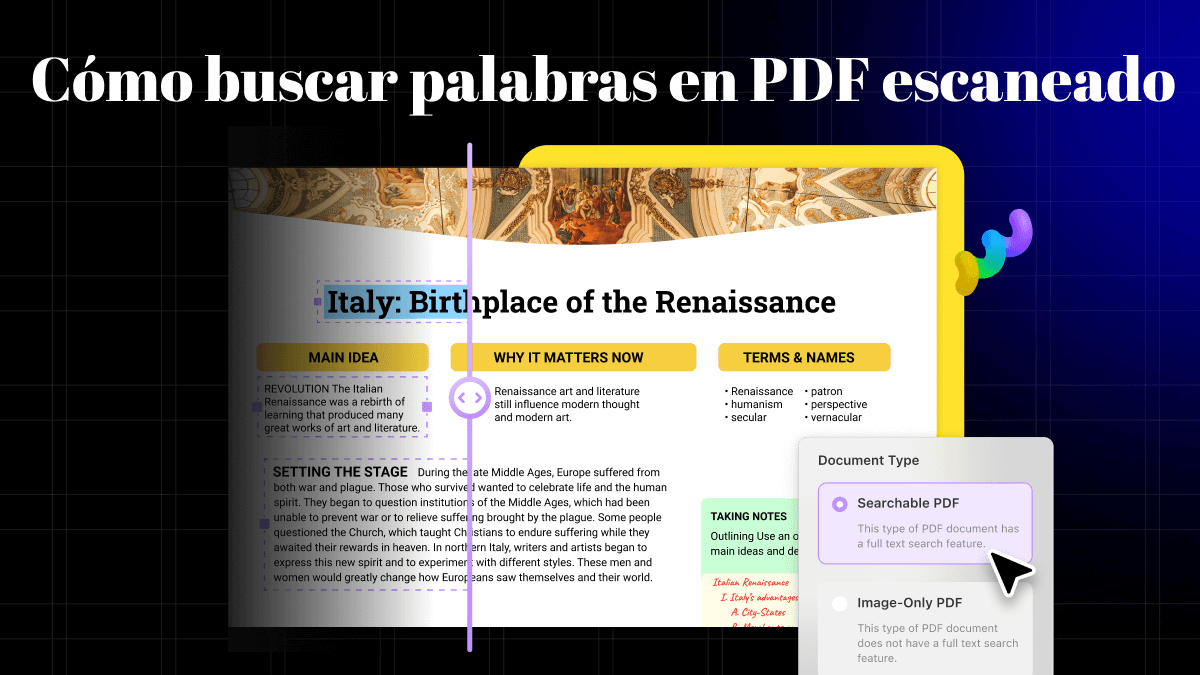The height and width of the screenshot is (675, 1200).
Task: Toggle the highlight on 'Italy: Birth' text
Action: (x=397, y=301)
